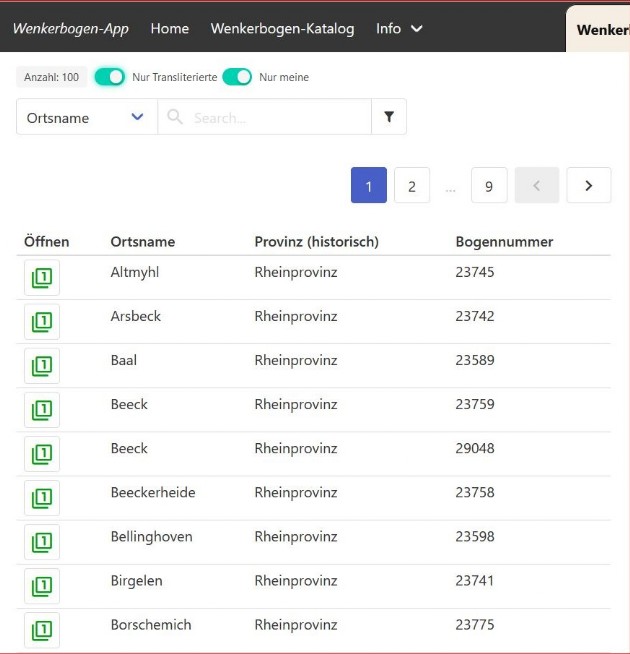Jump to page 9 of results
This screenshot has height=654, width=630.
[x=489, y=185]
